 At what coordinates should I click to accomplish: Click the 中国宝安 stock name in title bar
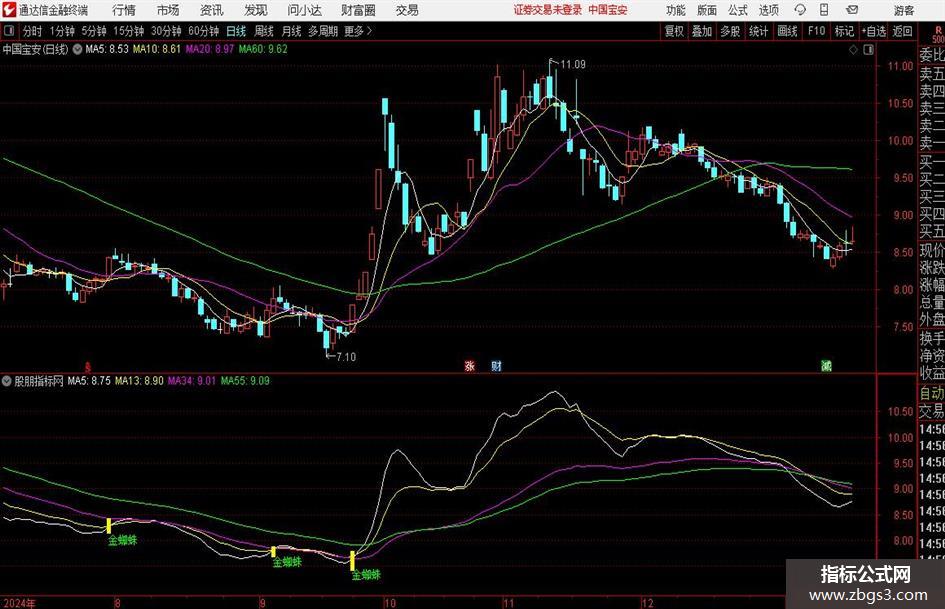(608, 10)
